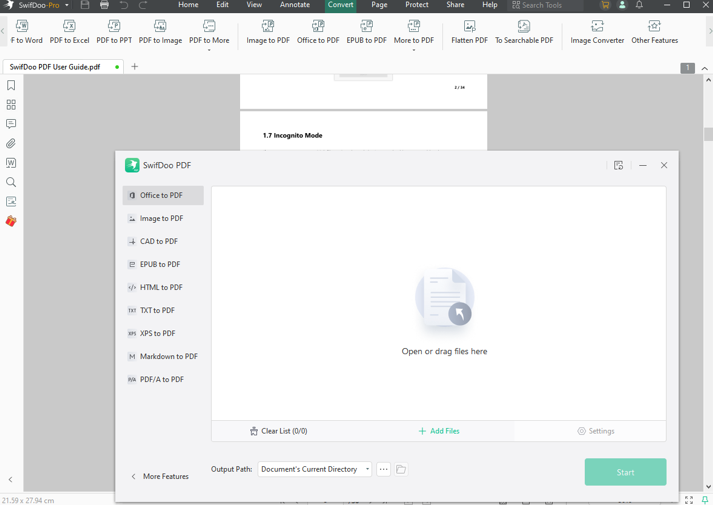This screenshot has width=713, height=505.
Task: Collapse the left sidebar with chevron
Action: click(10, 479)
